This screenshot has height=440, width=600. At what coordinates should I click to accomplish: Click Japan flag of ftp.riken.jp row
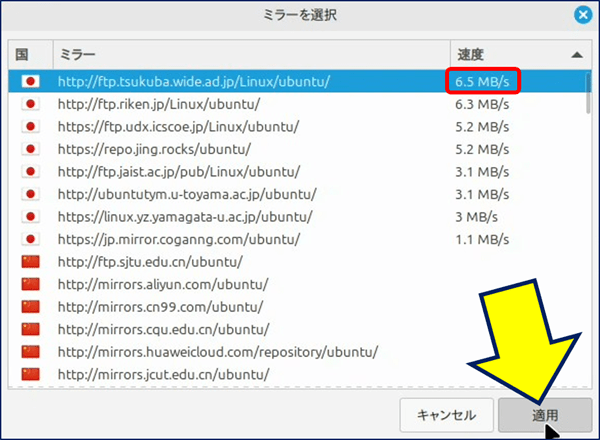point(31,104)
